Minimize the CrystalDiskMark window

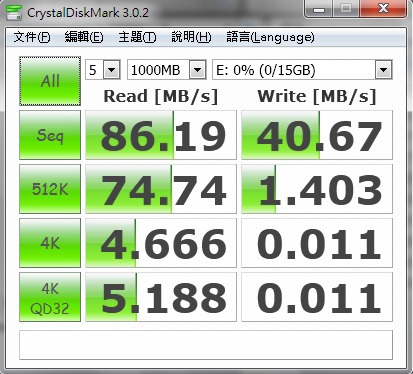coord(319,9)
